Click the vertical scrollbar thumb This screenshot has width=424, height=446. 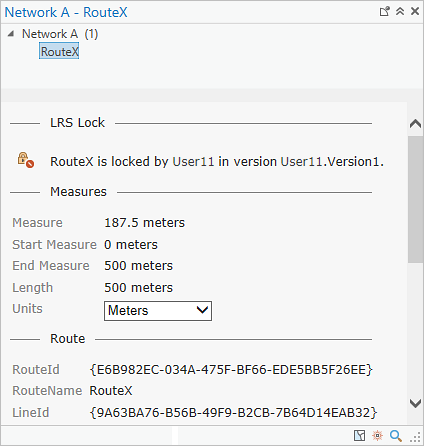tap(415, 199)
